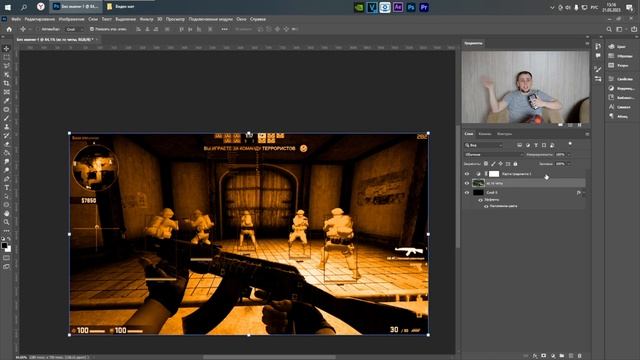Click the fx icon in the Layers panel footer
Image resolution: width=640 pixels, height=360 pixels.
tap(535, 356)
